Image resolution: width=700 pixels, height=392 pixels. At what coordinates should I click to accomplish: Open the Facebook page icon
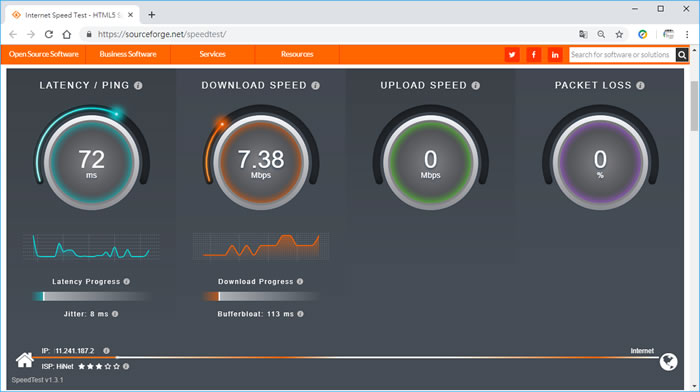click(x=533, y=55)
